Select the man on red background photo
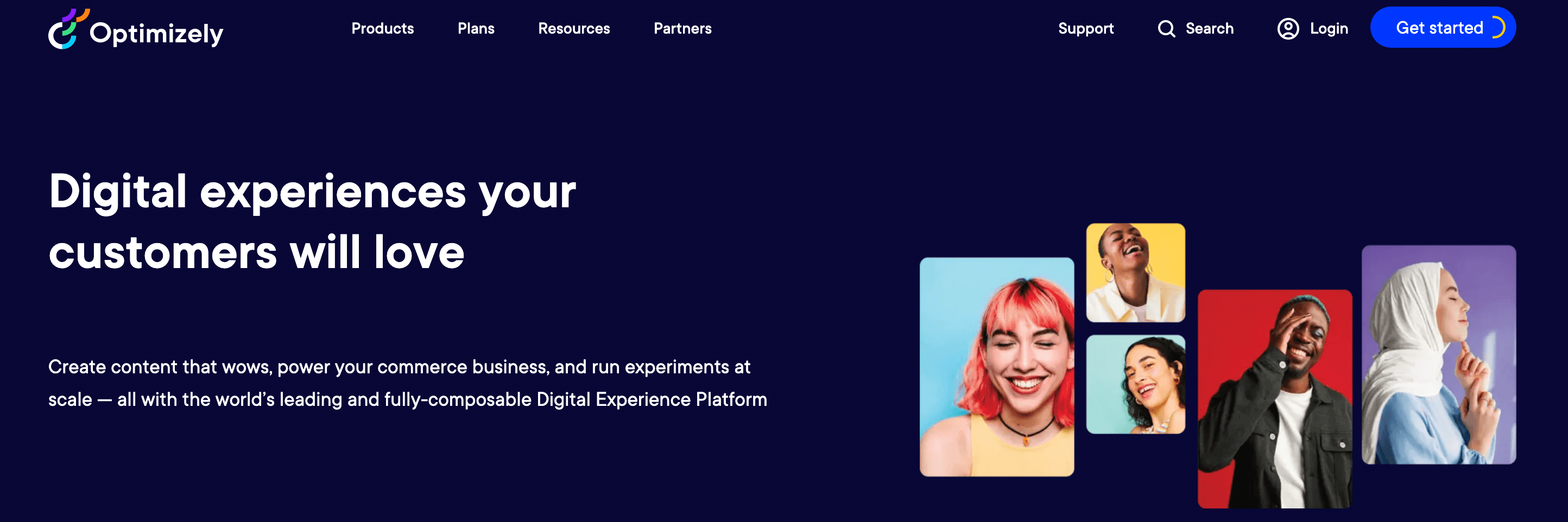This screenshot has height=522, width=1568. coord(1275,398)
